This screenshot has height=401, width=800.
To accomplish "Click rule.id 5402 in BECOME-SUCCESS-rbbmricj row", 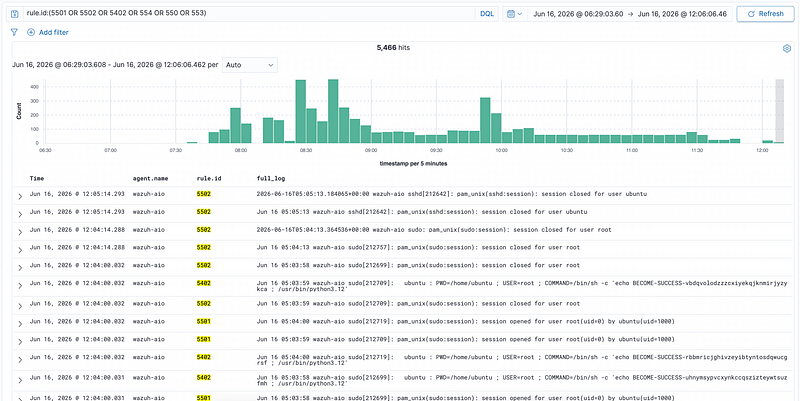I will [x=204, y=357].
